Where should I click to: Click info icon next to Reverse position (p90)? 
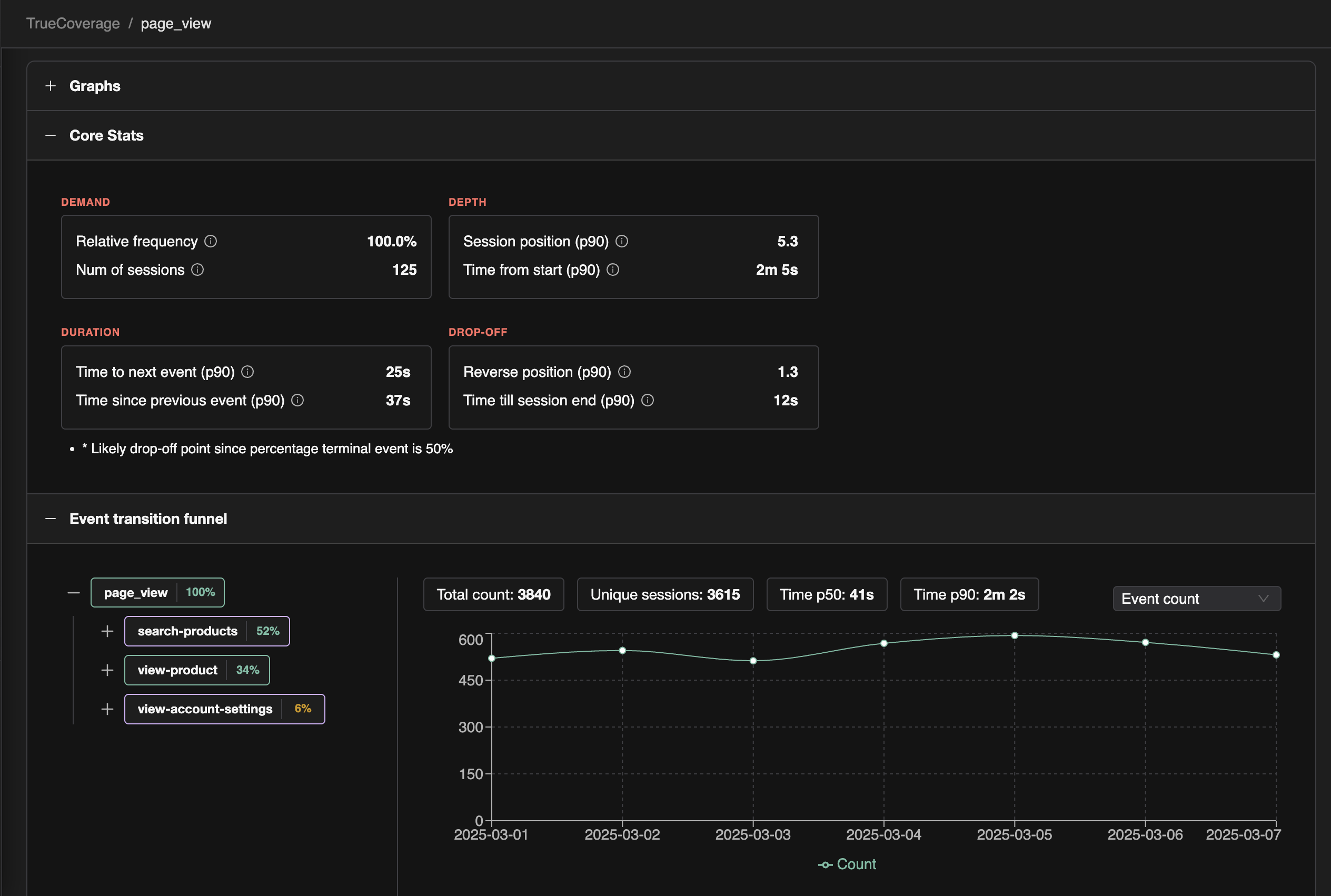tap(624, 372)
